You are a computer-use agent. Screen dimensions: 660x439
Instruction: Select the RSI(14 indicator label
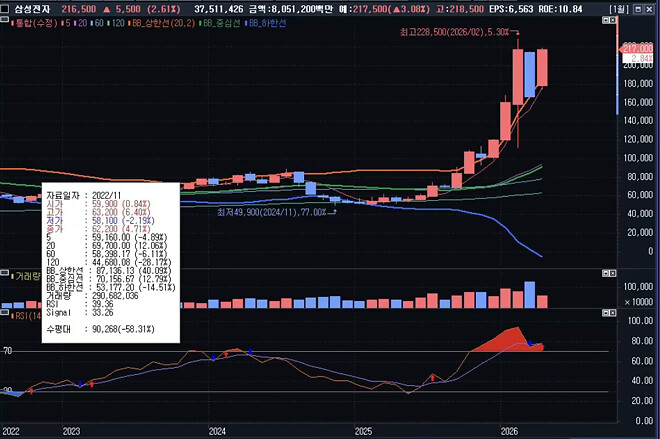[26, 316]
